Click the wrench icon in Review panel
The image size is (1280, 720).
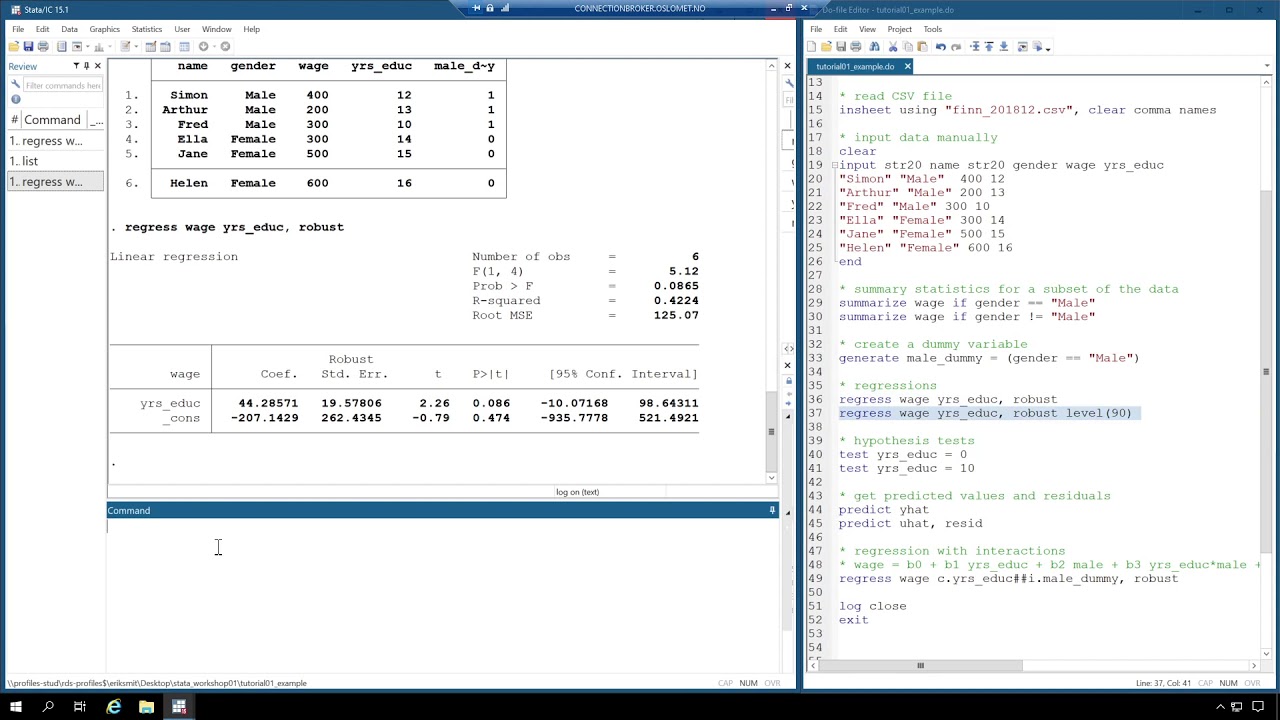15,85
